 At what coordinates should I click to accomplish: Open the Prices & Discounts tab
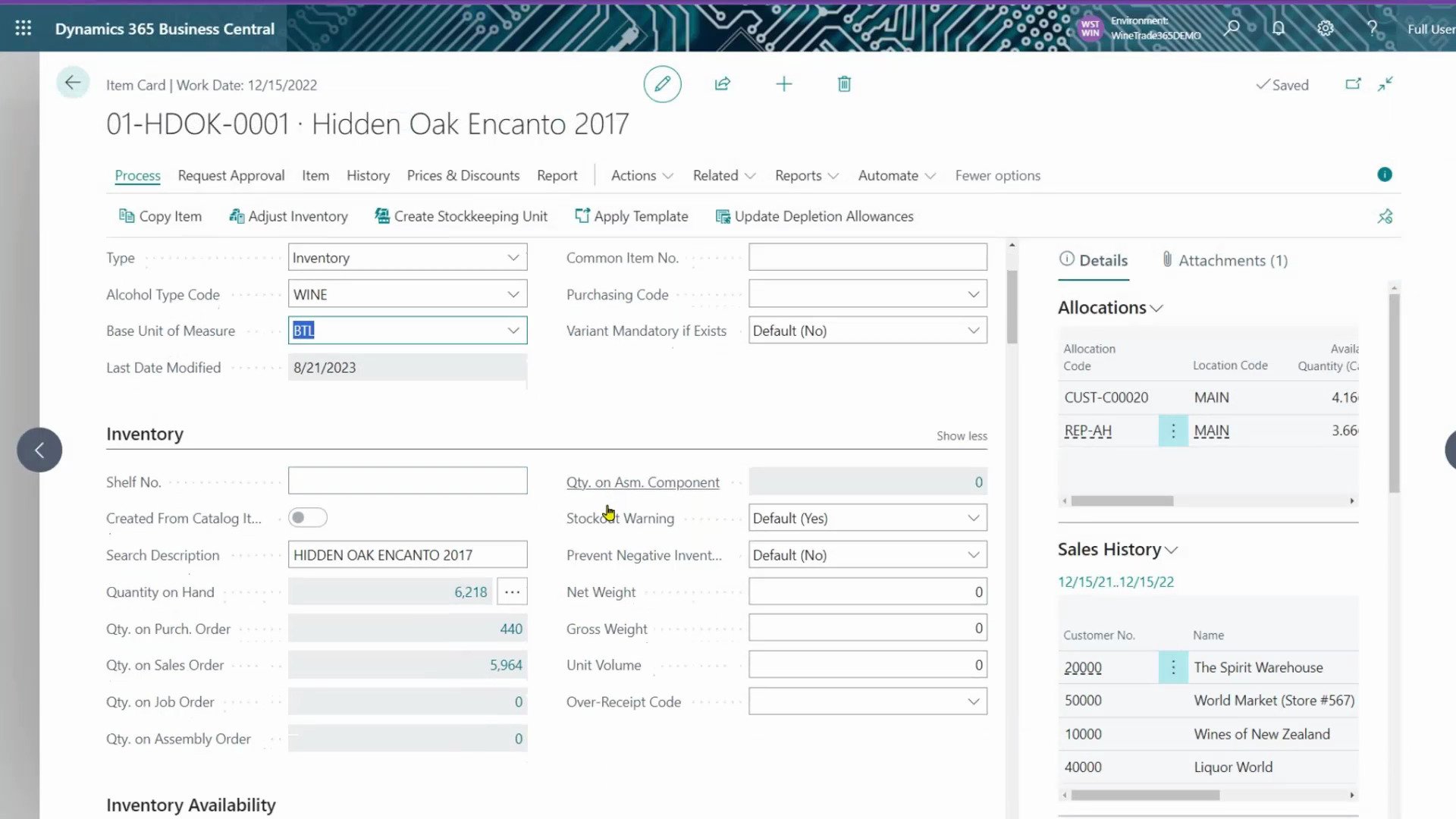(463, 176)
